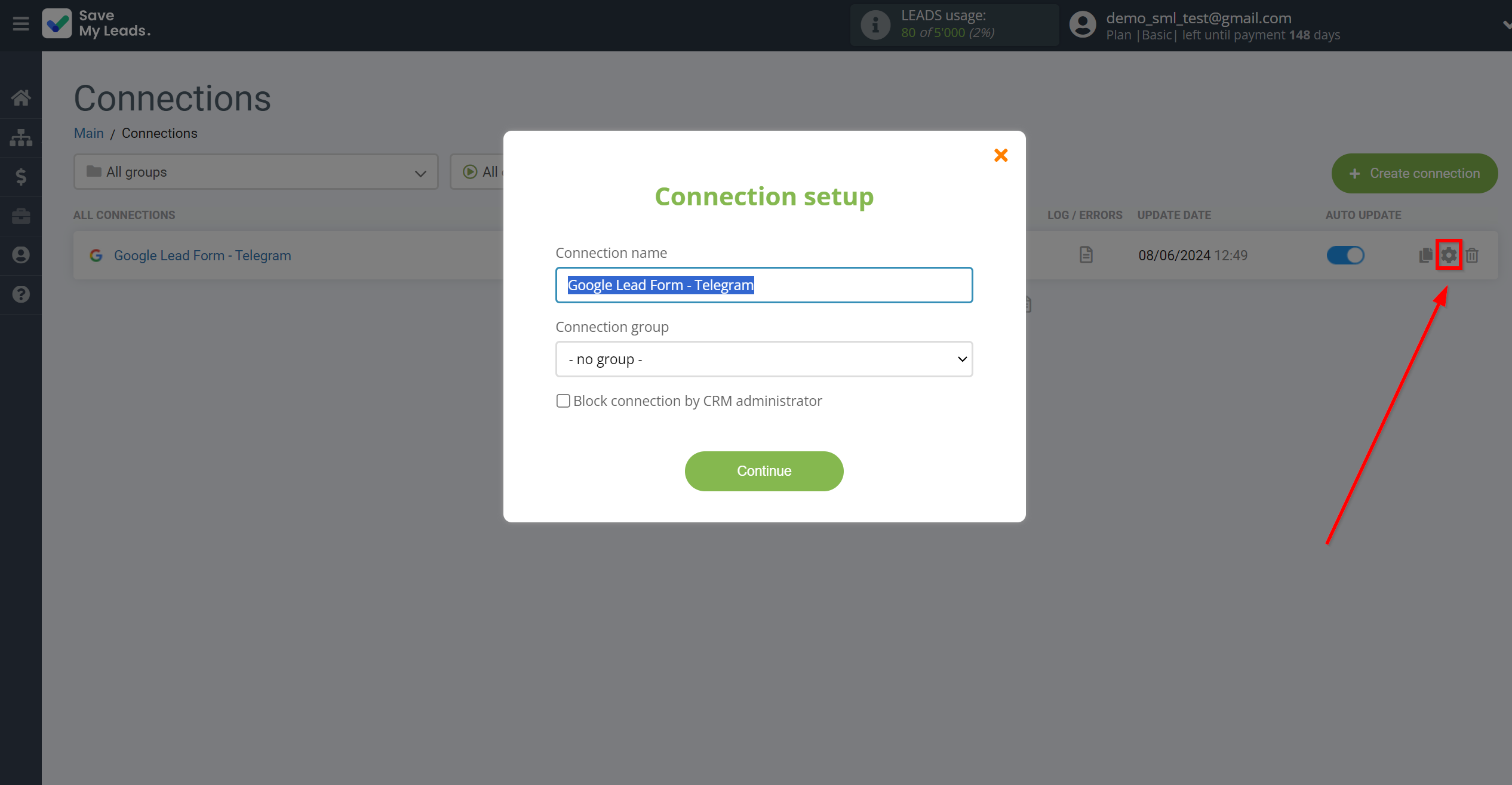Click the Continue button in setup dialog
This screenshot has height=785, width=1512.
click(x=764, y=471)
